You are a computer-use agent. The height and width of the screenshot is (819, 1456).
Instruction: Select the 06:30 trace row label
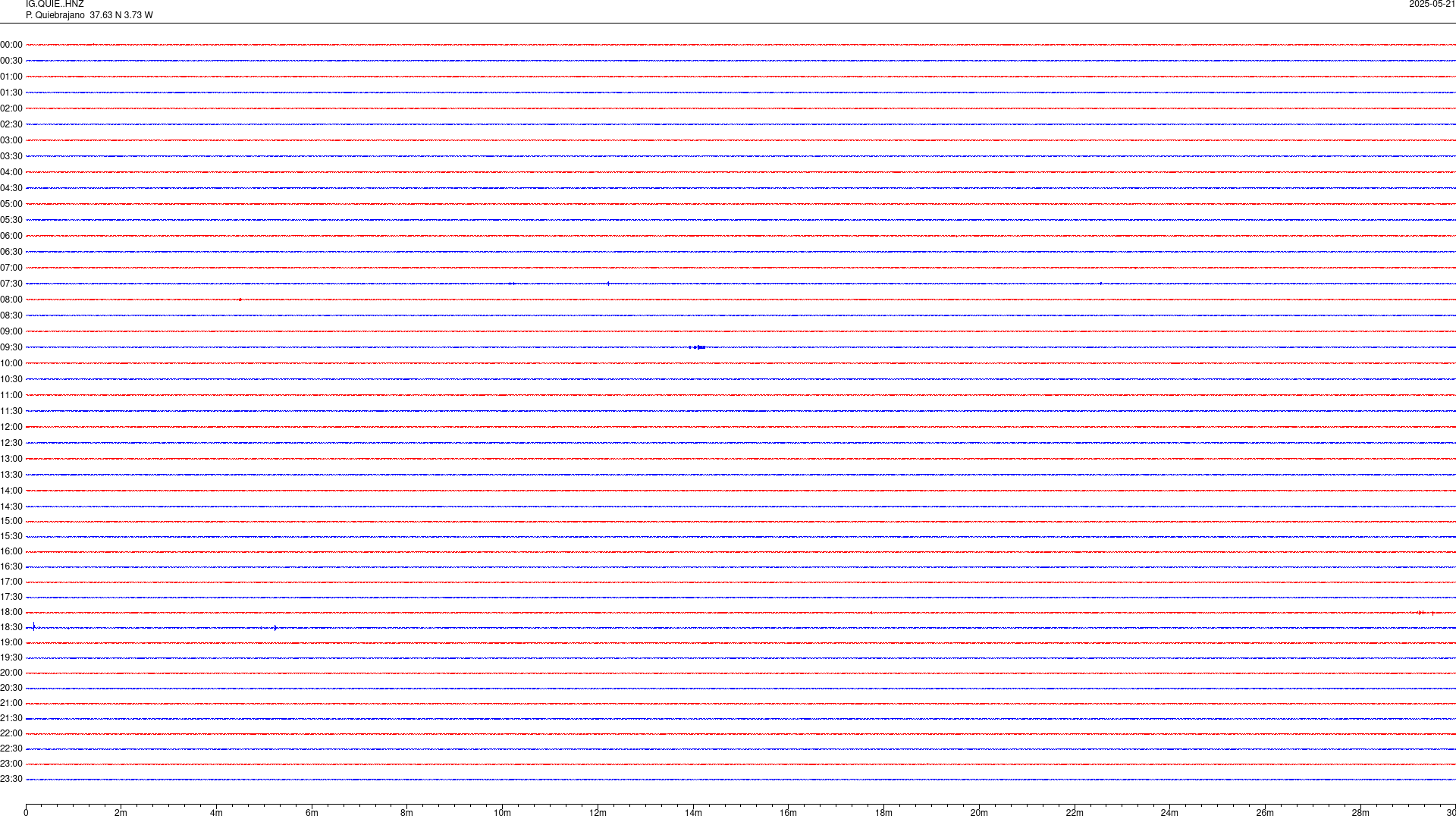coord(11,252)
